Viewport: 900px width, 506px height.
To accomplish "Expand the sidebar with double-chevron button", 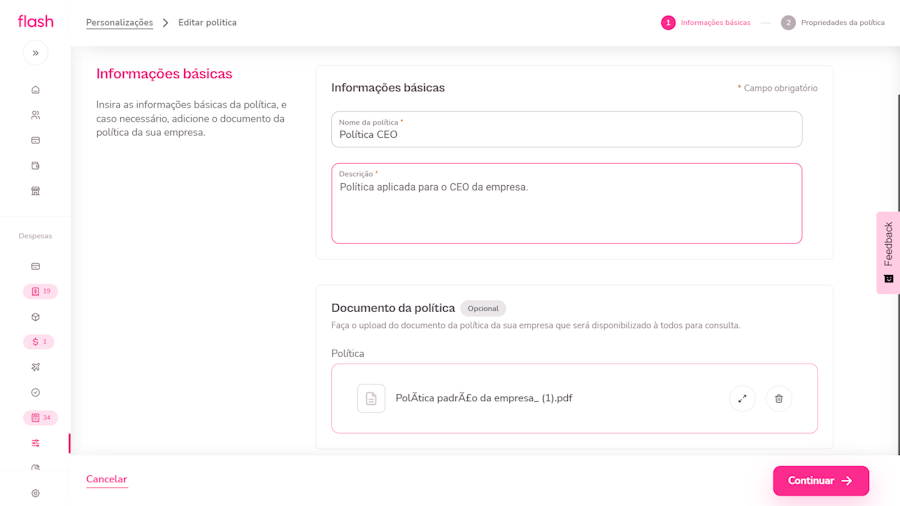I will coord(35,53).
